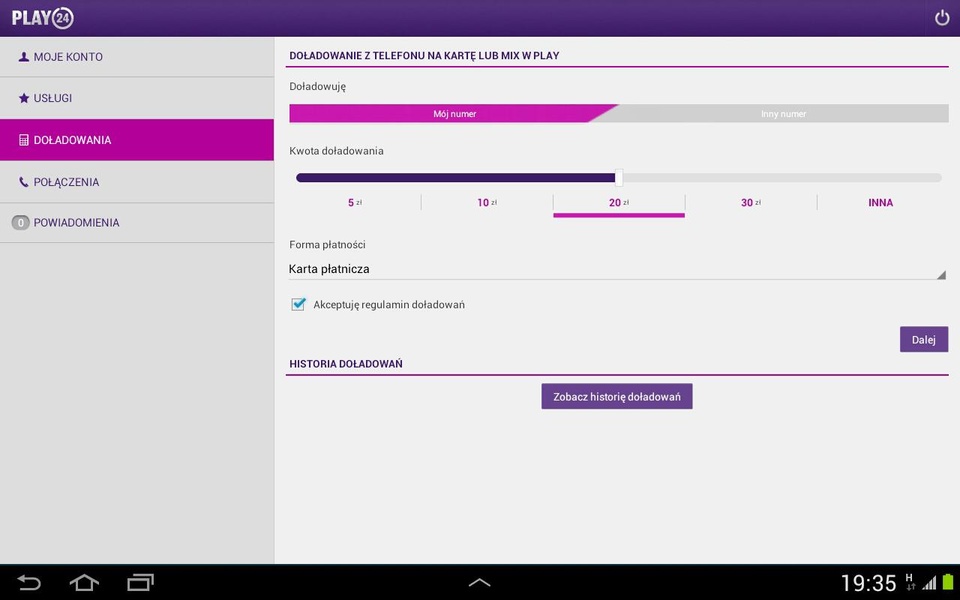Click the Akceptuję regulamin doładowań text
The height and width of the screenshot is (600, 960).
[x=389, y=305]
